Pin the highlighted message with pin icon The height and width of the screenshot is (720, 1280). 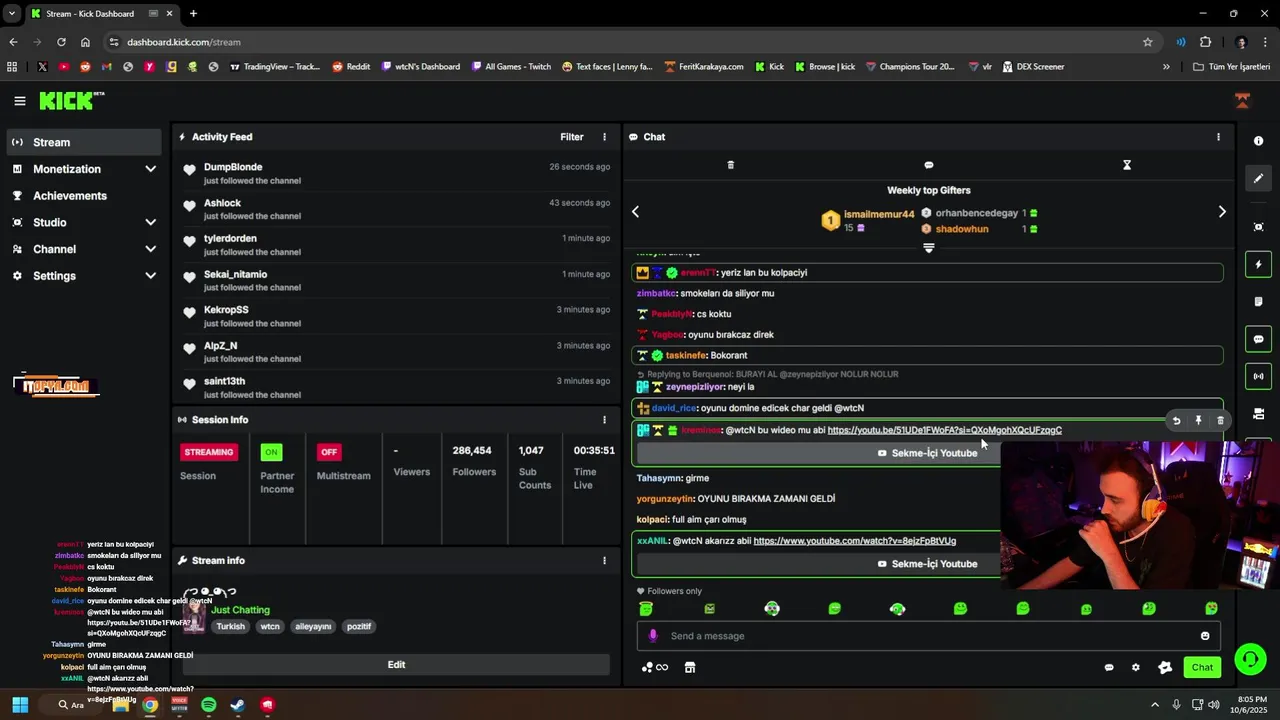click(x=1198, y=421)
